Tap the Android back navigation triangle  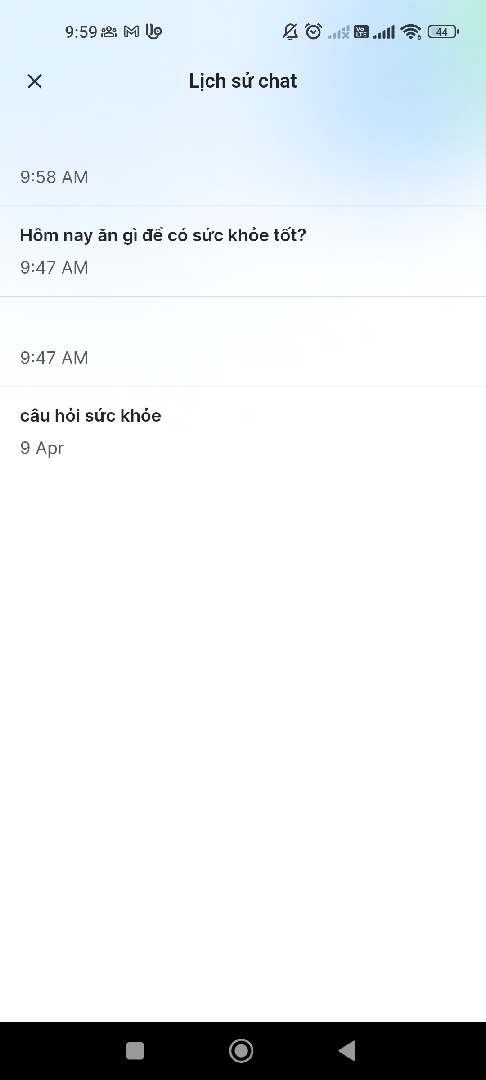(x=347, y=1050)
